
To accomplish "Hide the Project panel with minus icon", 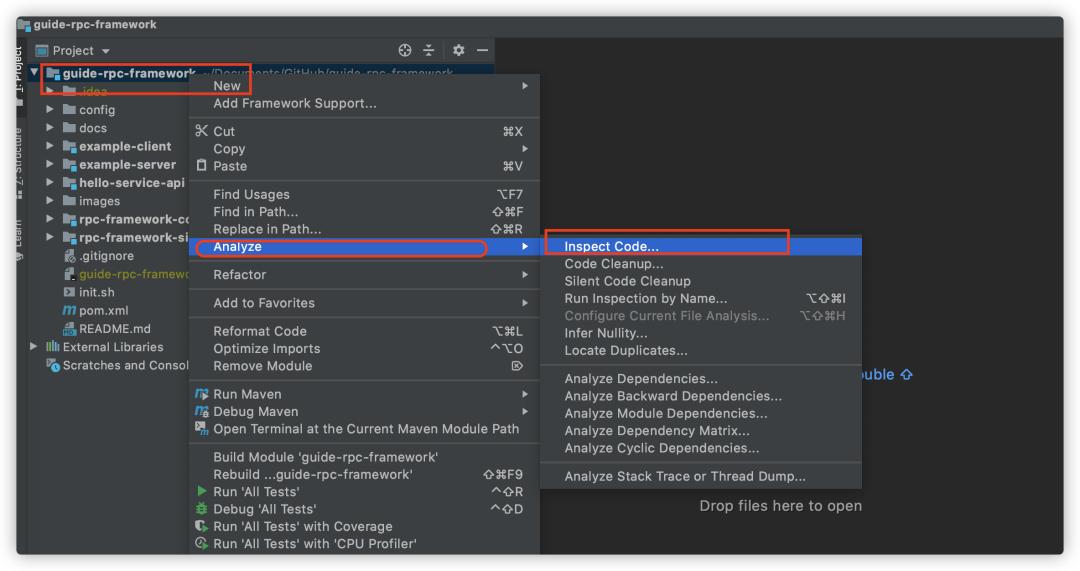I will click(482, 50).
